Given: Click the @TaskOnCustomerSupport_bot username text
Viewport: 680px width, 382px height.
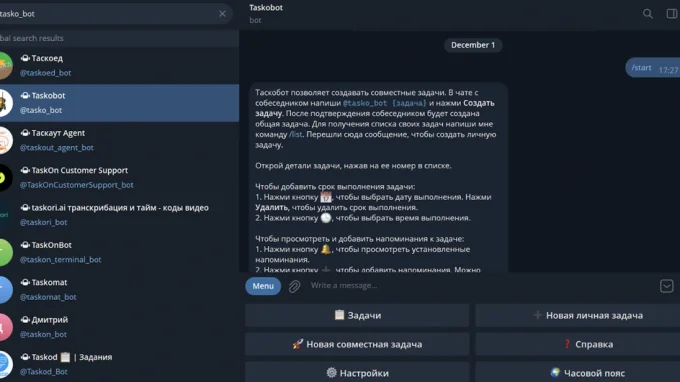Looking at the screenshot, I should click(77, 185).
